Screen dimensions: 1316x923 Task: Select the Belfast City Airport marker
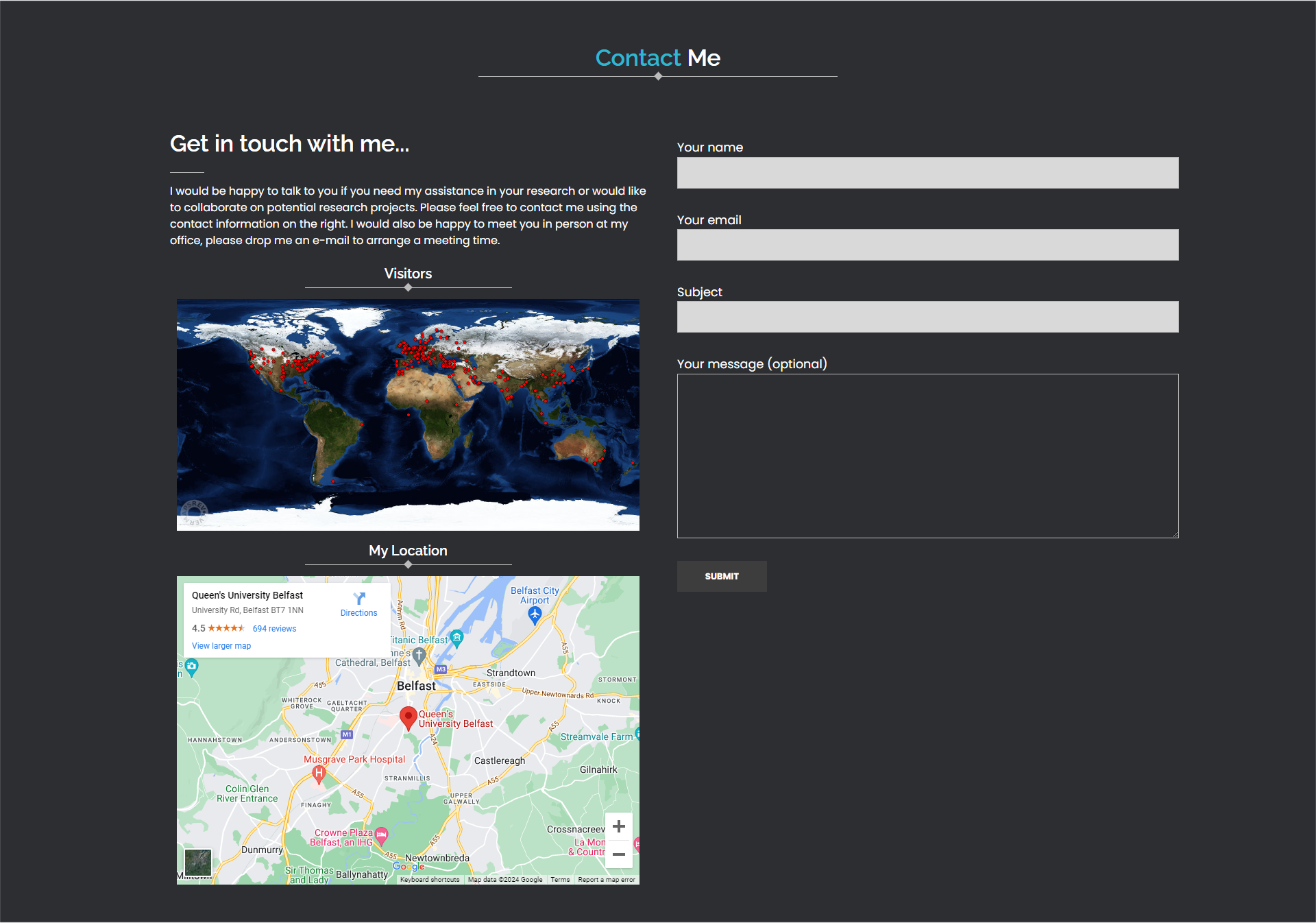(535, 615)
